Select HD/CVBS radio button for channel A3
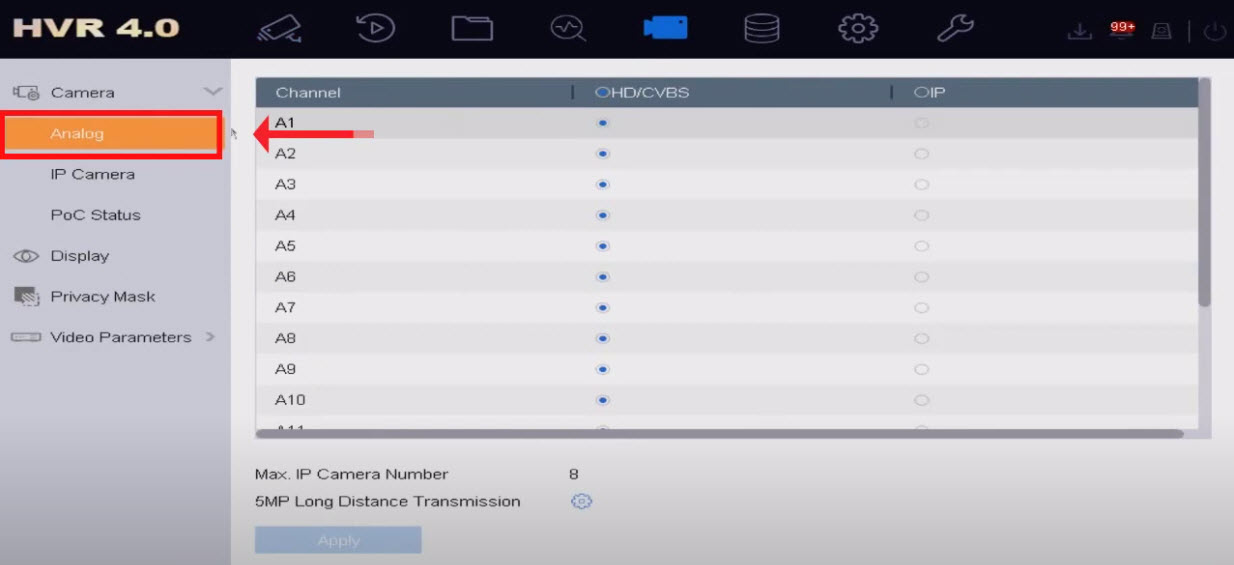This screenshot has height=565, width=1234. coord(603,185)
